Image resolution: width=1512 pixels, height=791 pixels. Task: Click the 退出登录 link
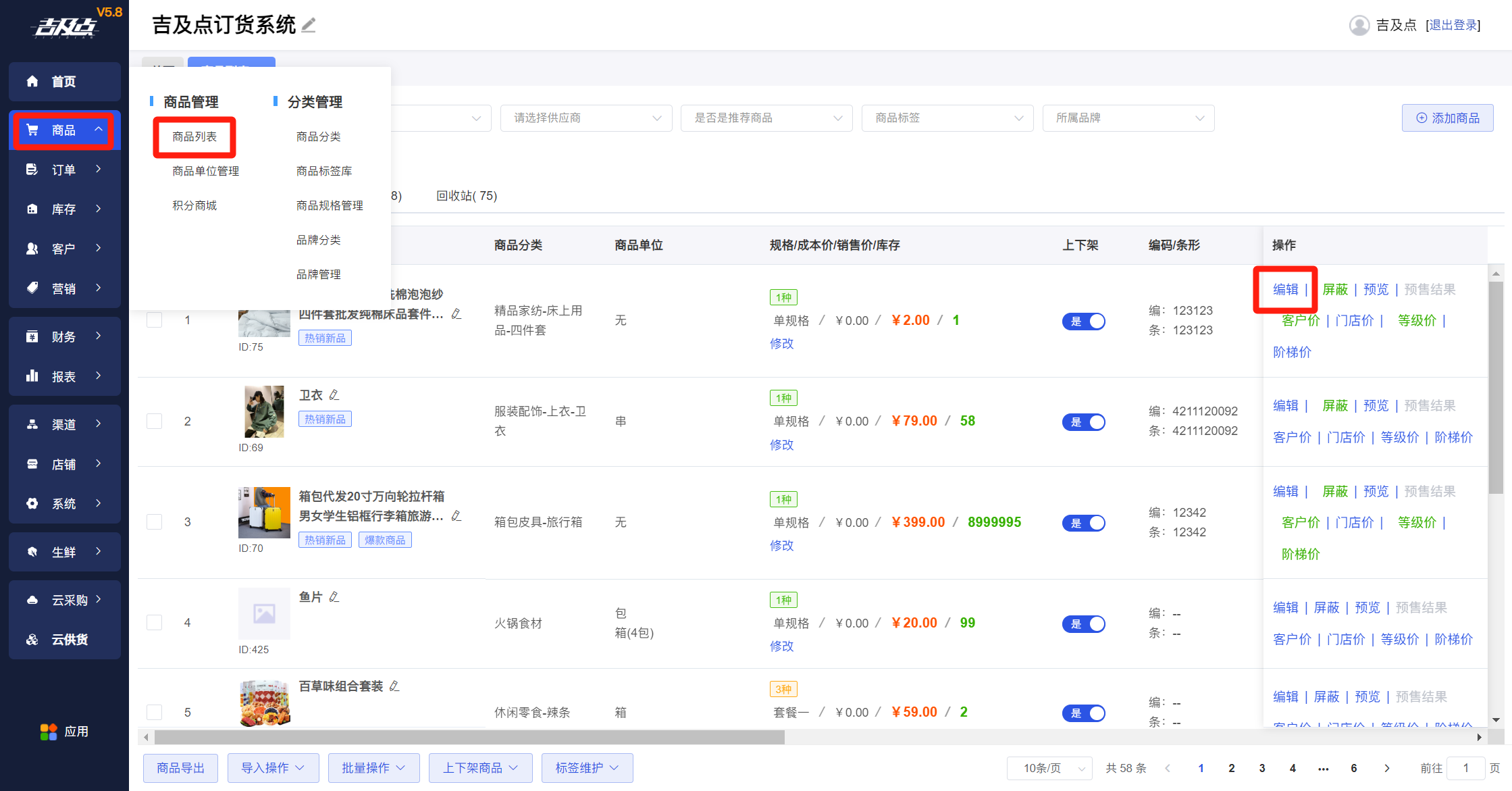[x=1453, y=26]
